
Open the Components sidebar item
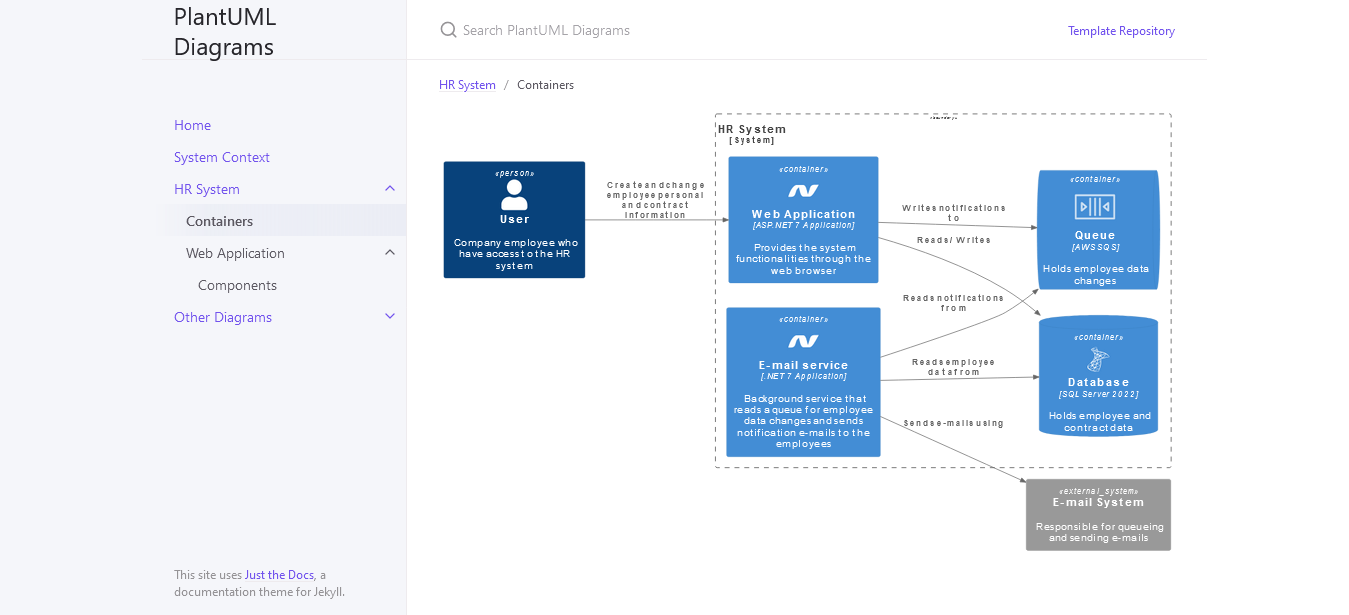tap(237, 285)
